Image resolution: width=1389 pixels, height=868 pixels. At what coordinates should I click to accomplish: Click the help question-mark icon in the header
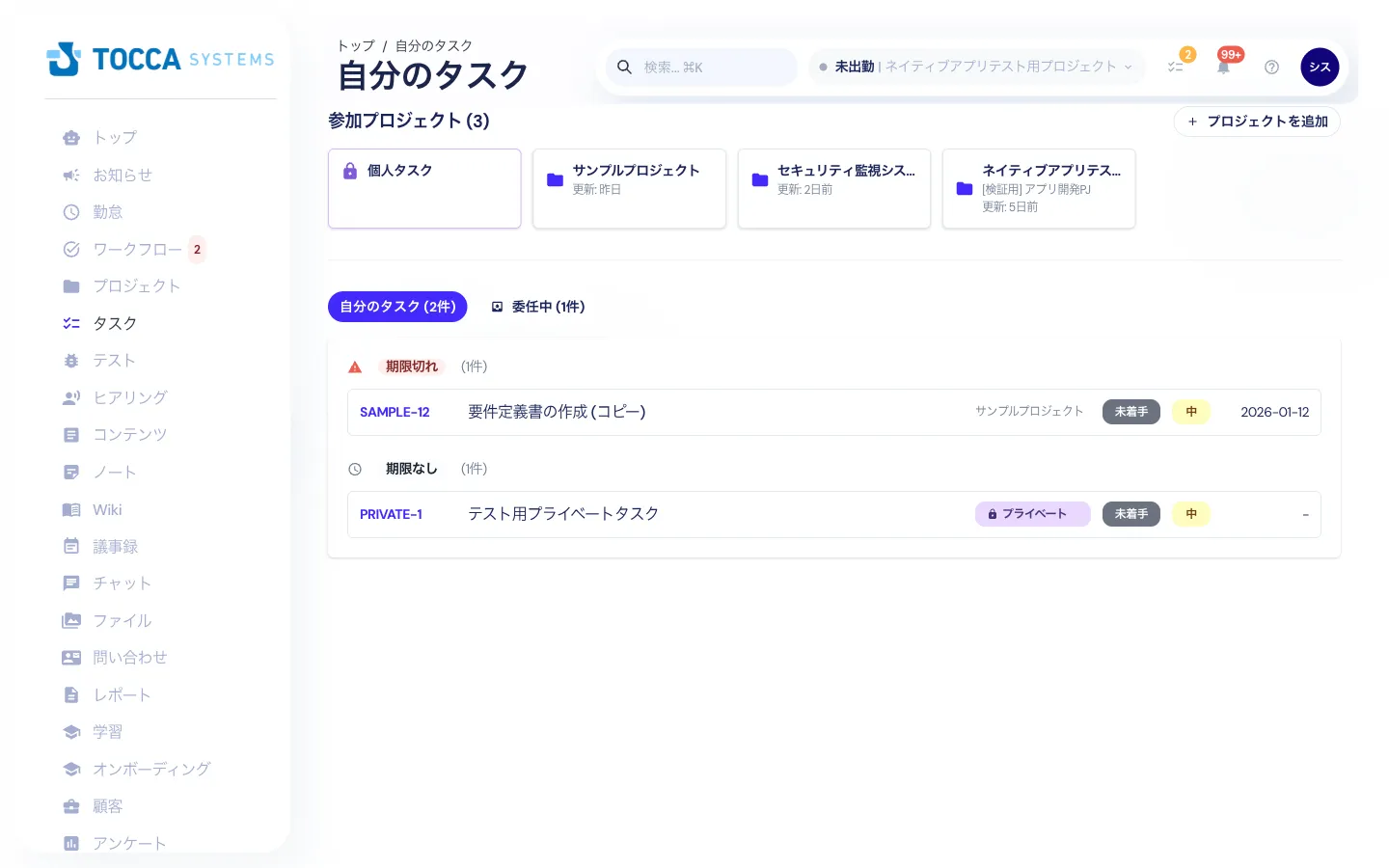[x=1271, y=67]
